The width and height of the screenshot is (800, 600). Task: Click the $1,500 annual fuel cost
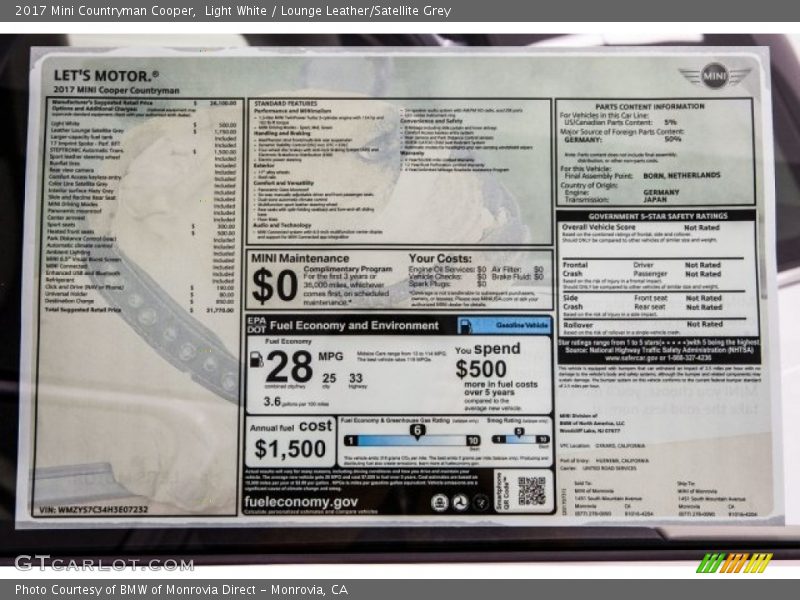coord(290,449)
